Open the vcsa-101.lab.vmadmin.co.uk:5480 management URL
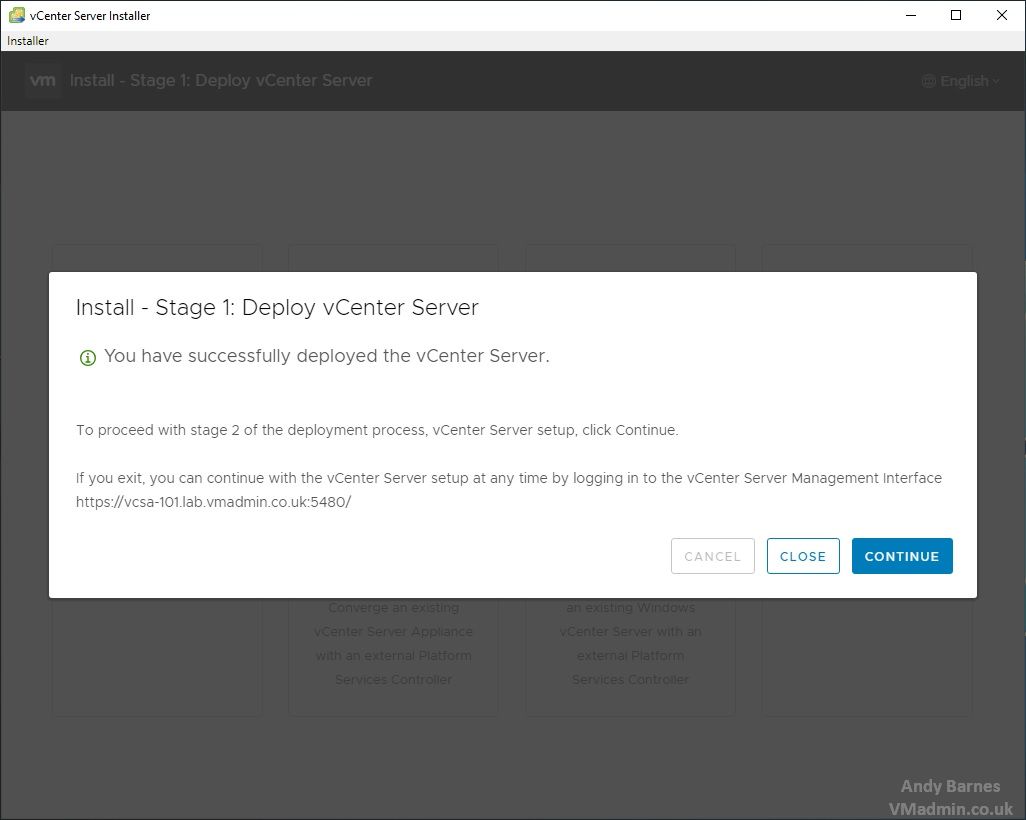This screenshot has height=820, width=1026. [x=213, y=502]
